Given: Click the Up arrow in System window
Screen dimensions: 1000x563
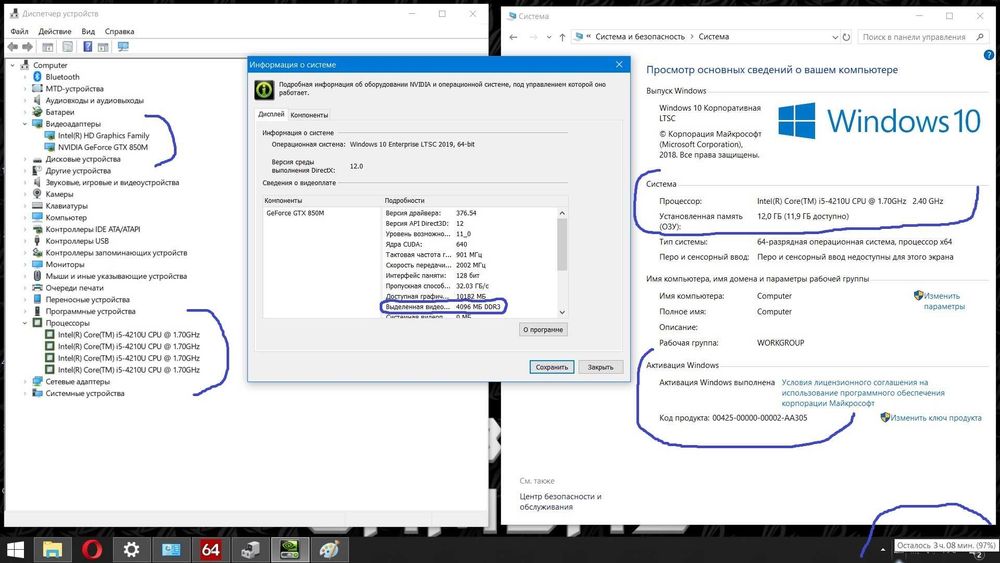Looking at the screenshot, I should pyautogui.click(x=562, y=37).
